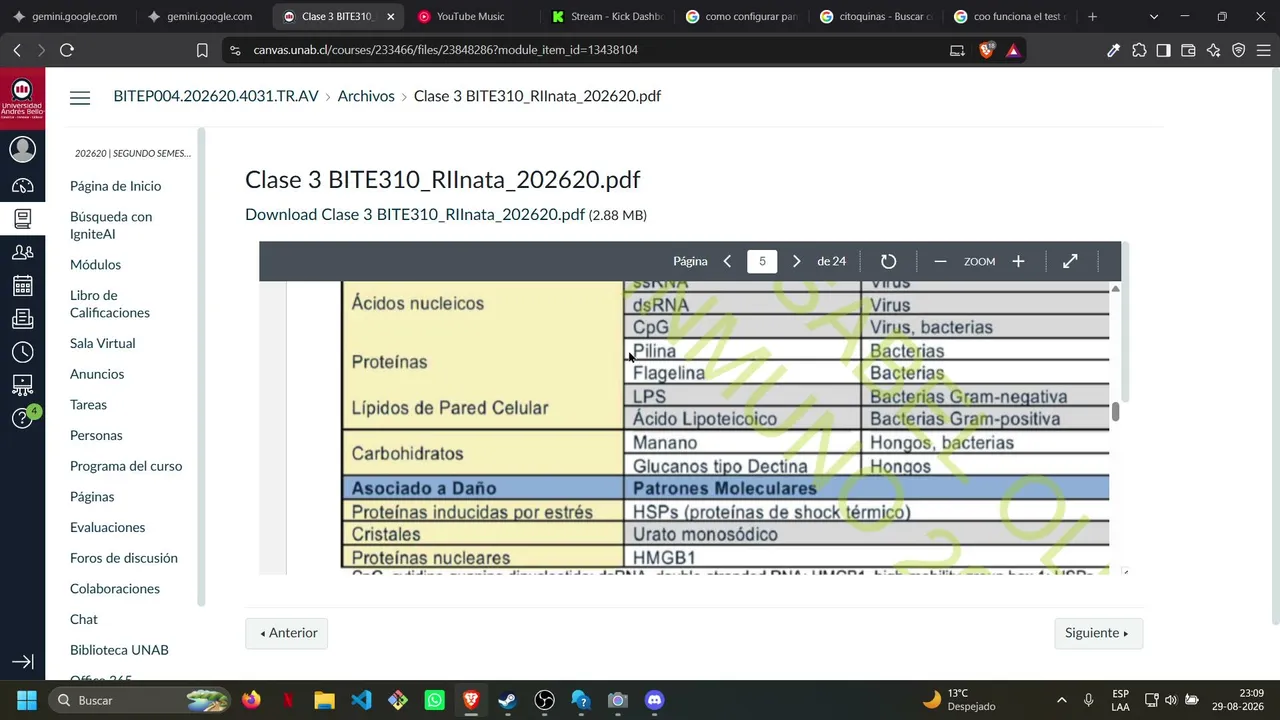The image size is (1280, 720).
Task: Close the Clase 3 BITE310 tab
Action: (x=390, y=17)
